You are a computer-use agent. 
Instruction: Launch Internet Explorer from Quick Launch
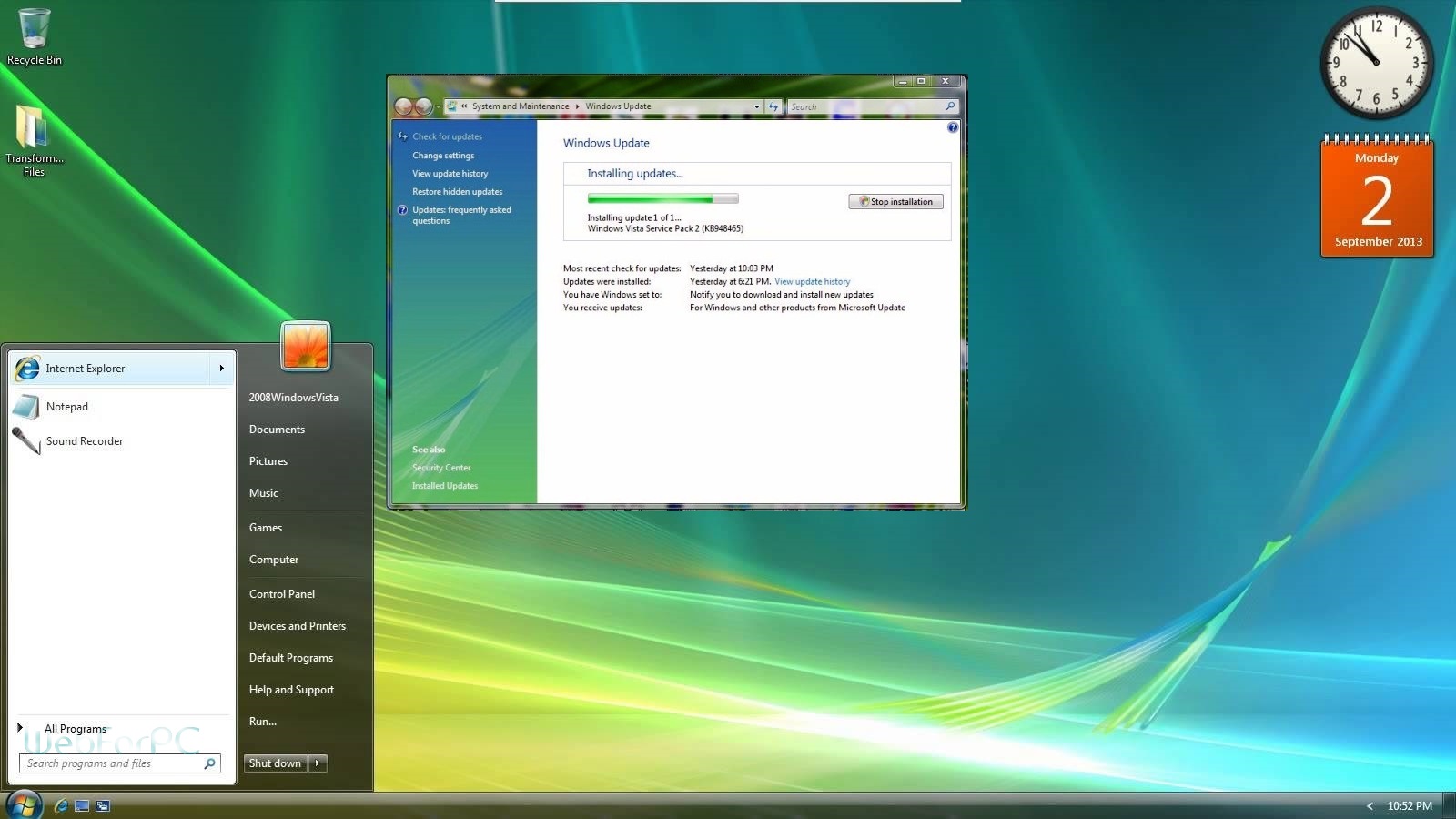61,805
